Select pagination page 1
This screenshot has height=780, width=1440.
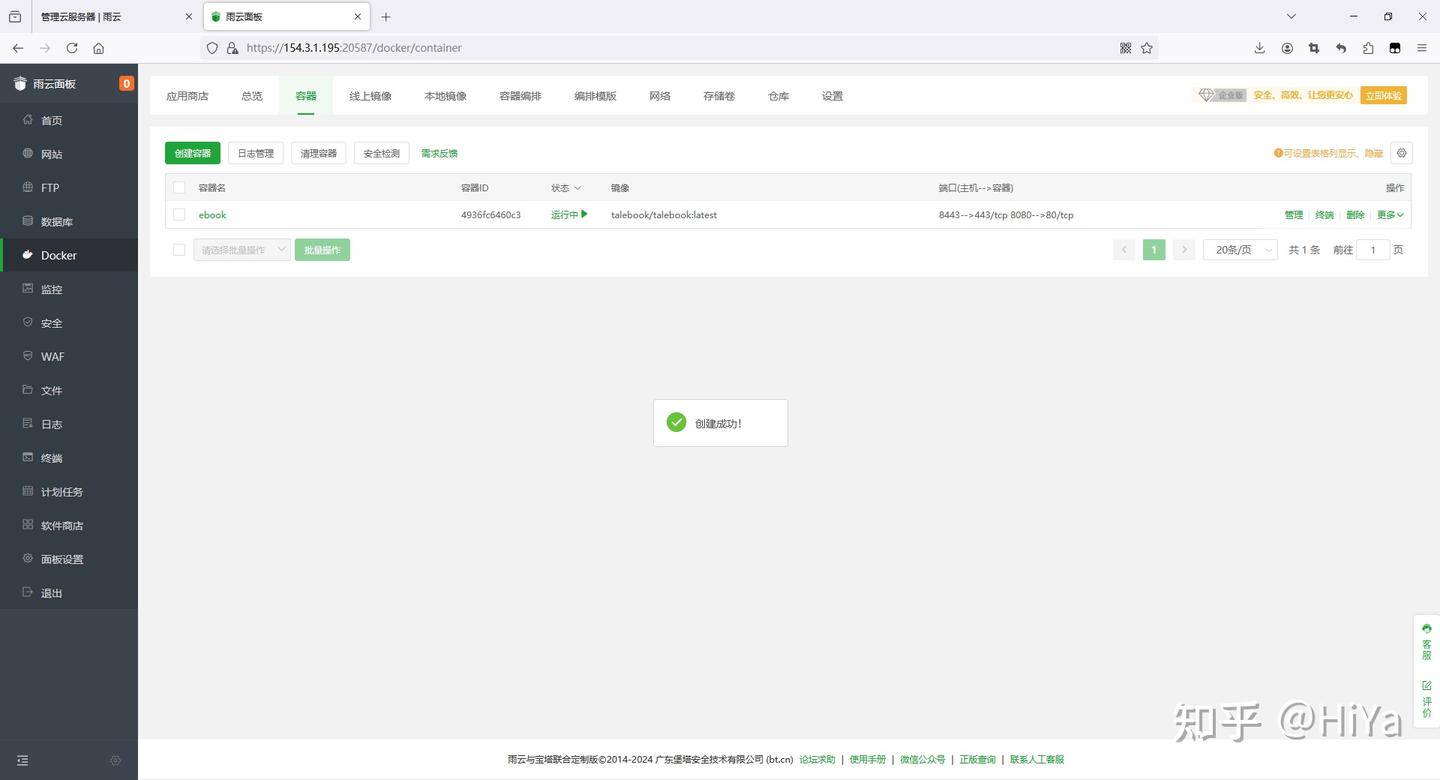(x=1154, y=250)
